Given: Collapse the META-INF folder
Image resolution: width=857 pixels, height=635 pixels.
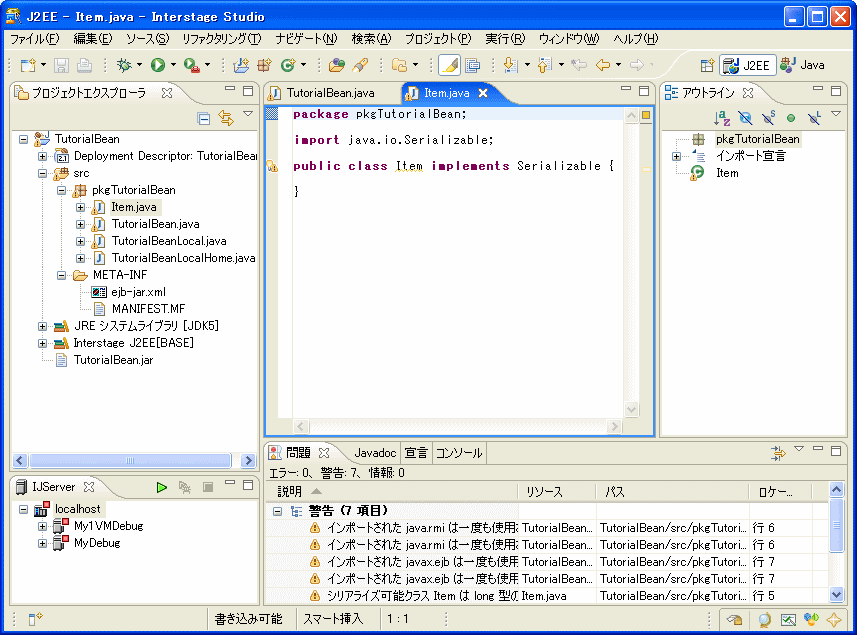Looking at the screenshot, I should click(62, 275).
